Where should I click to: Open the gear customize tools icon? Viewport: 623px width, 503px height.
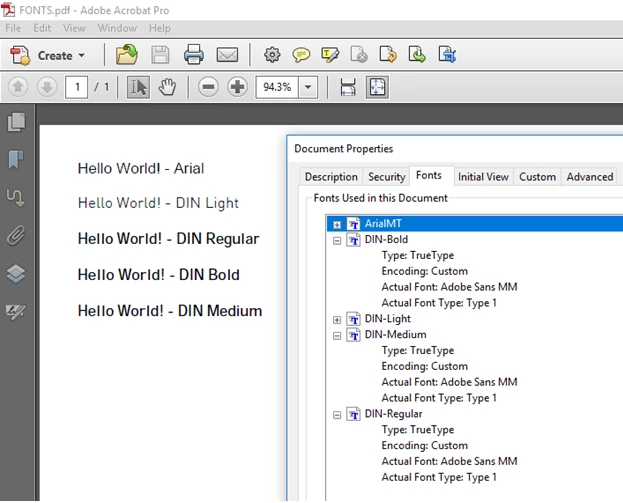tap(272, 54)
